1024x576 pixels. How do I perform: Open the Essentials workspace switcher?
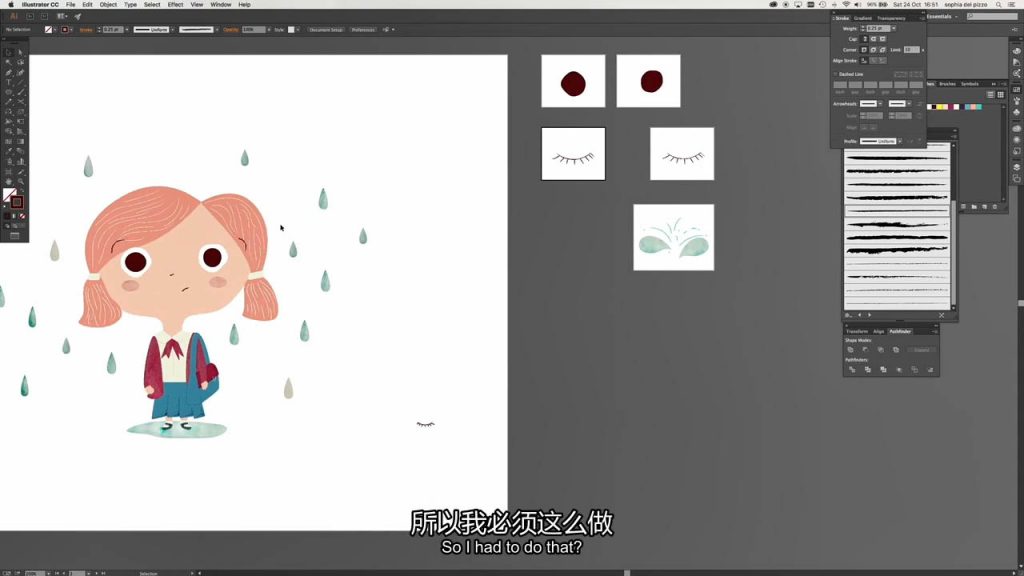[942, 16]
